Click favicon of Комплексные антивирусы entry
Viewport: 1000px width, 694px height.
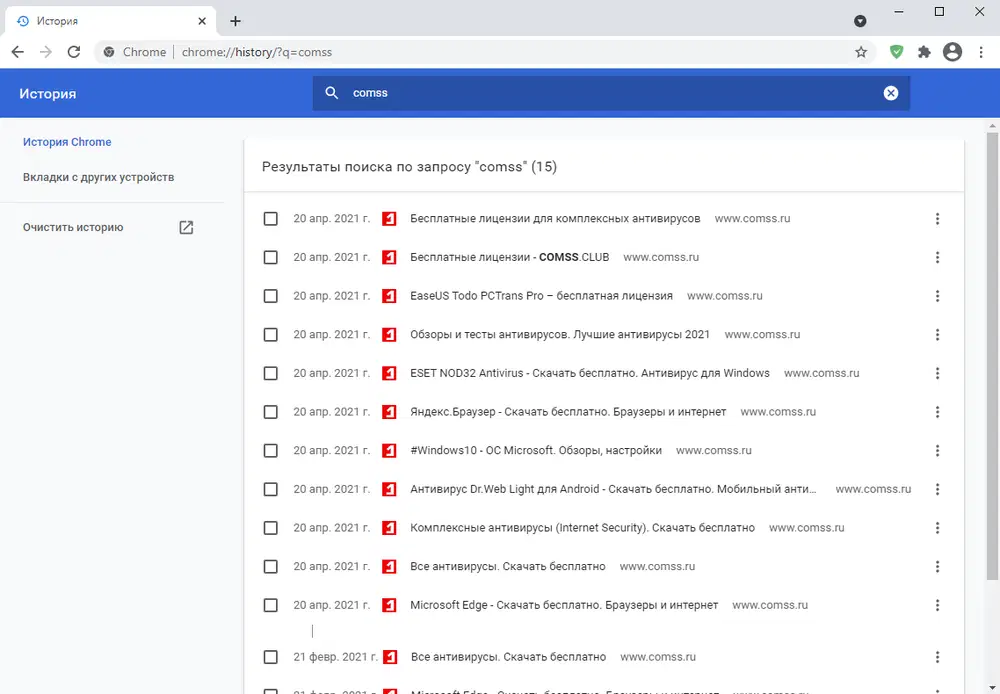tap(389, 528)
